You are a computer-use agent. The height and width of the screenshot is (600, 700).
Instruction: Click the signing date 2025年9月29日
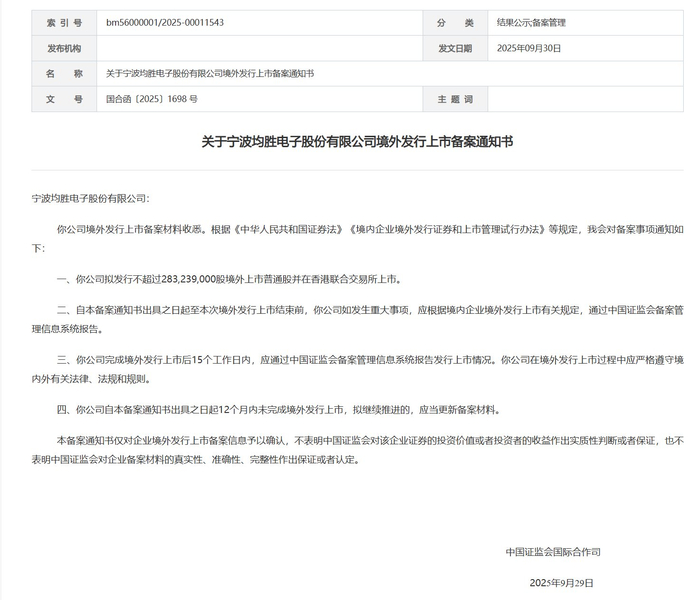(562, 583)
